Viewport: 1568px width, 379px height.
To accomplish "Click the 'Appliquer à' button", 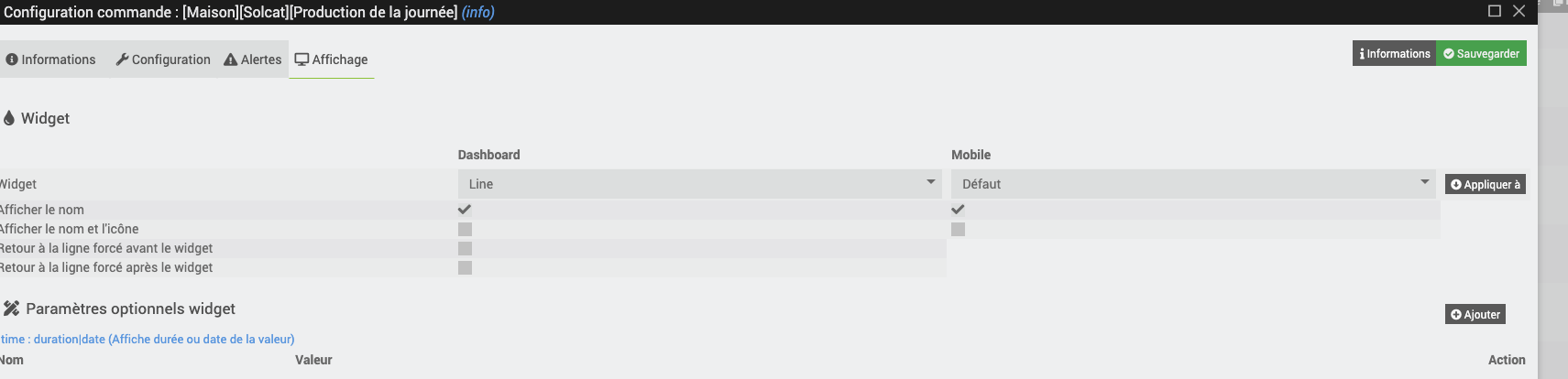I will click(1485, 184).
